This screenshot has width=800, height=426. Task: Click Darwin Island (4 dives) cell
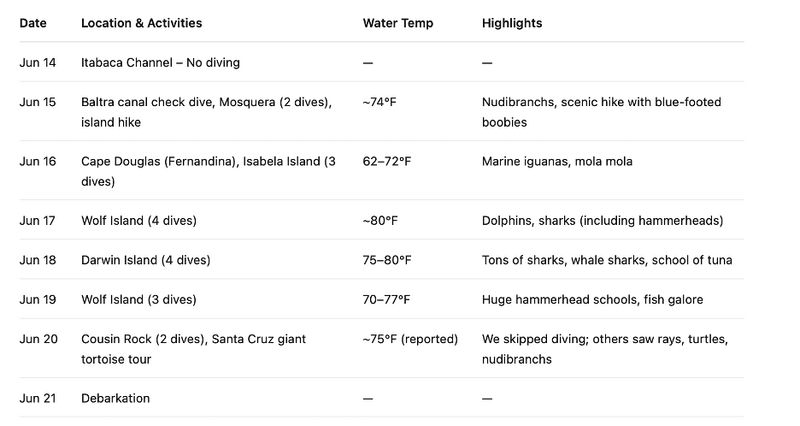pyautogui.click(x=146, y=260)
